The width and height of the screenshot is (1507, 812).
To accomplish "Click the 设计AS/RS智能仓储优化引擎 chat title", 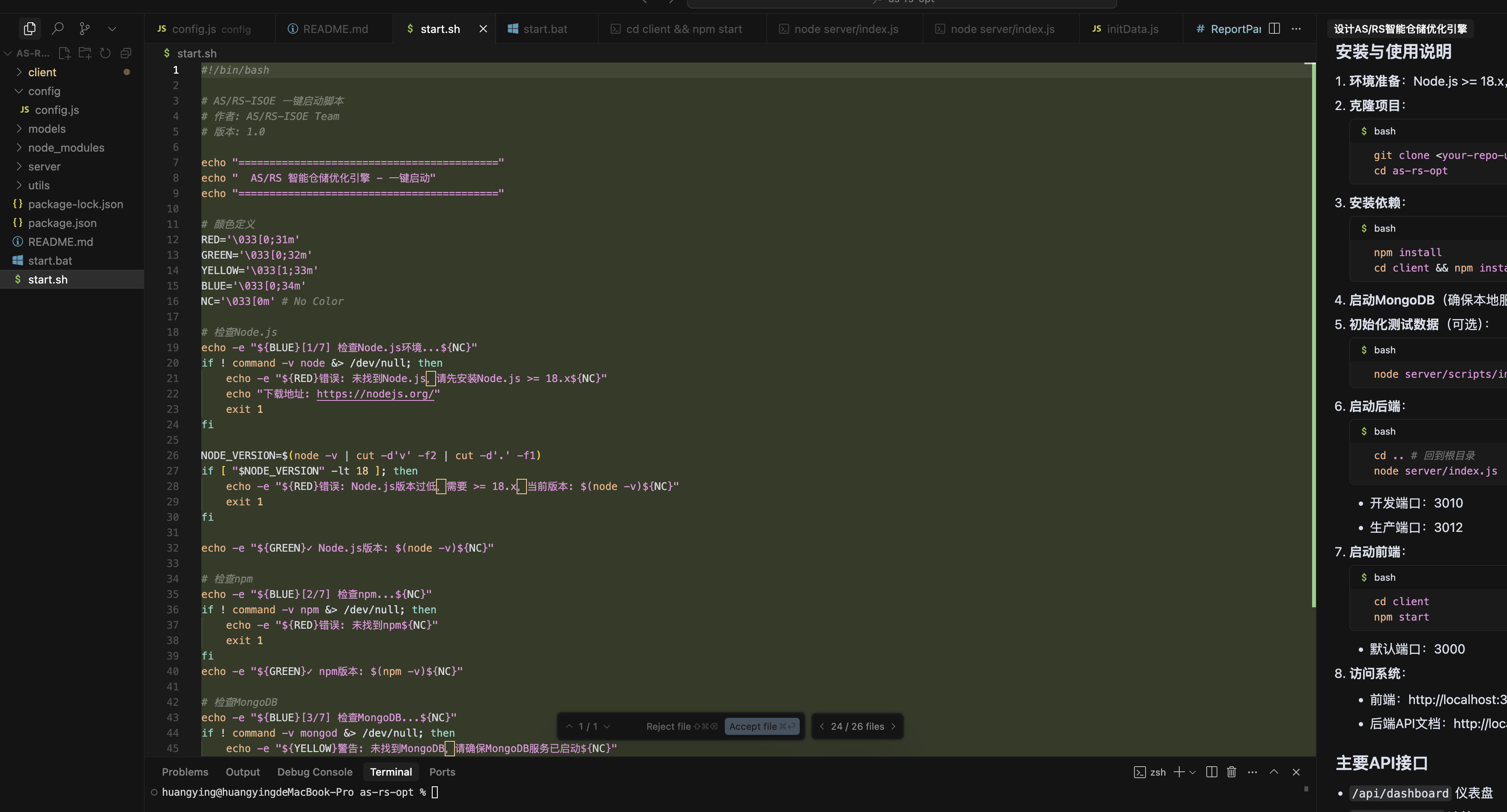I will pos(1400,29).
